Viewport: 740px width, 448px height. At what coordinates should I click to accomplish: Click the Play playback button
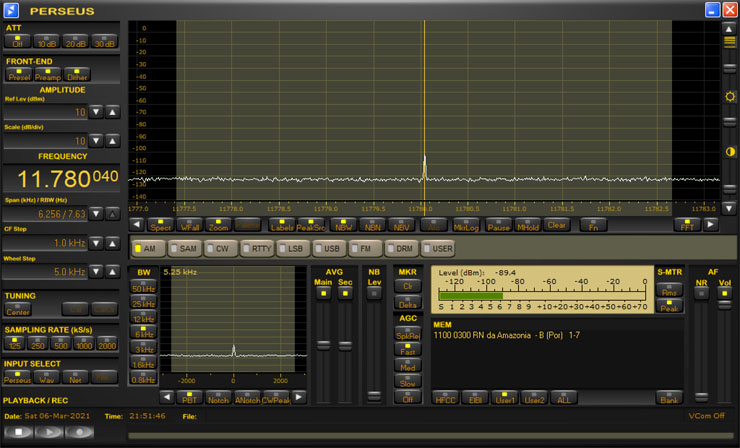[49, 431]
